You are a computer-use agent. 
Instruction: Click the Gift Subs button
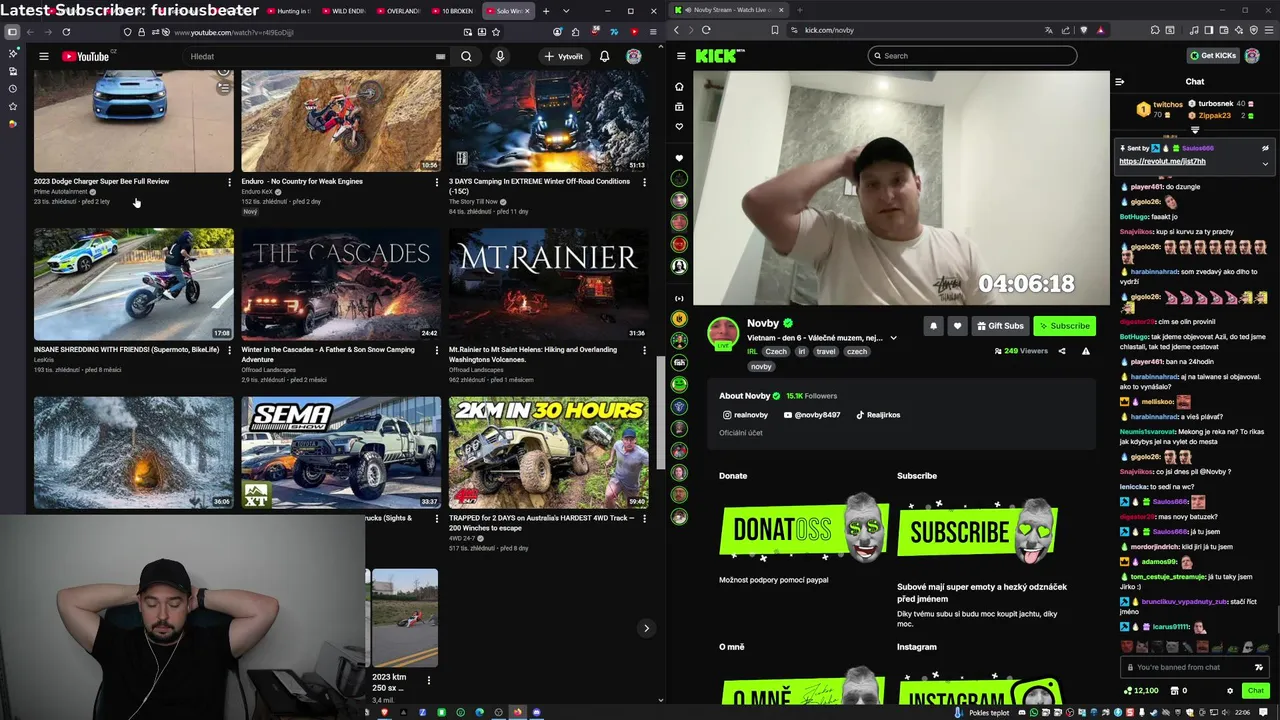click(1000, 326)
